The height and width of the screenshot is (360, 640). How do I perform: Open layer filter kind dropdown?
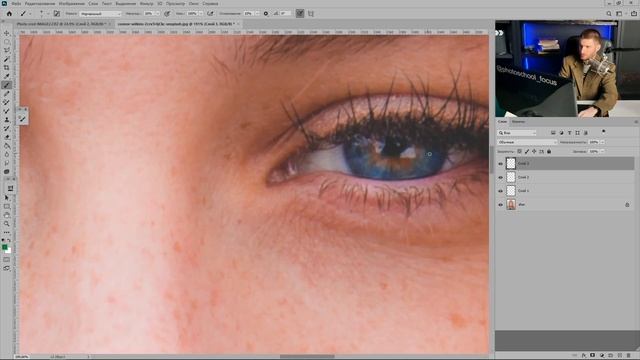pyautogui.click(x=517, y=133)
